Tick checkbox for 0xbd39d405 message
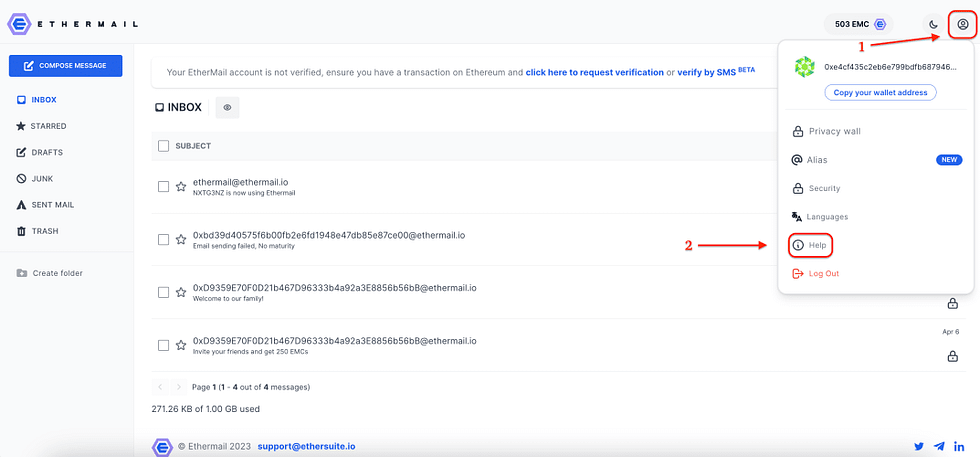Image resolution: width=980 pixels, height=457 pixels. click(x=164, y=239)
